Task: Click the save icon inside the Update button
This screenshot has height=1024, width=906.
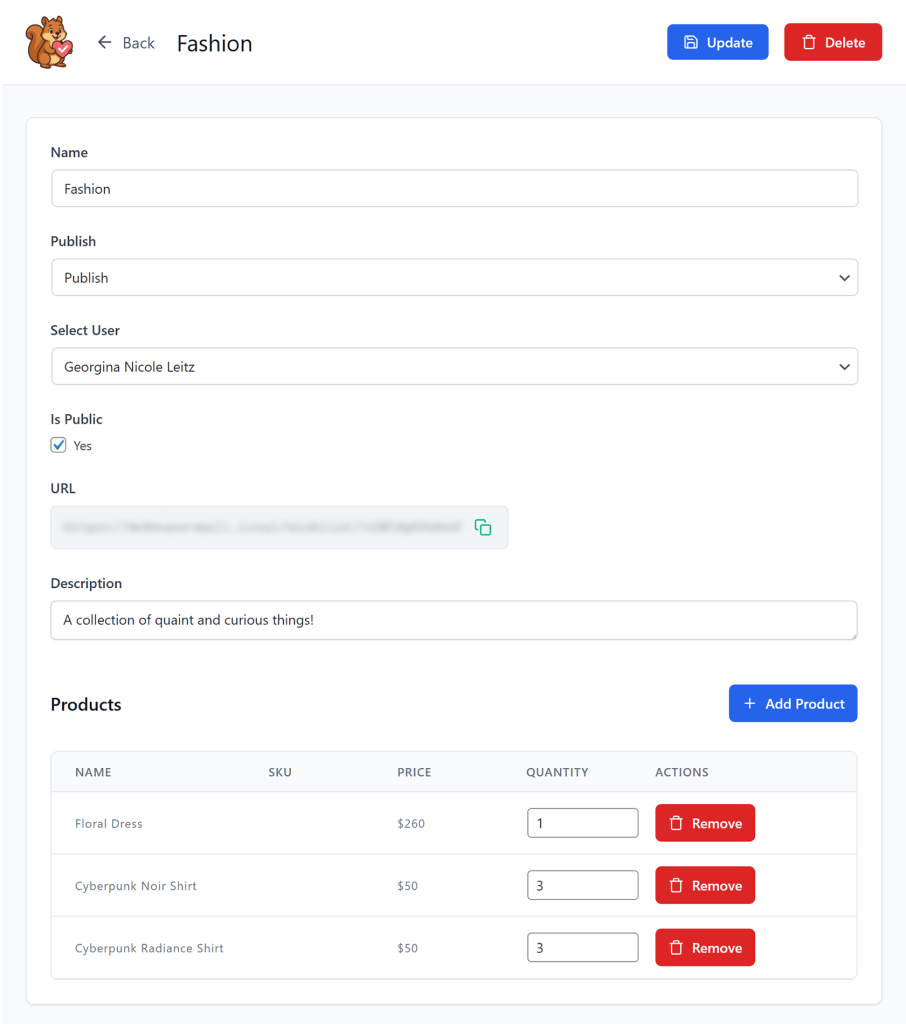Action: click(x=691, y=42)
